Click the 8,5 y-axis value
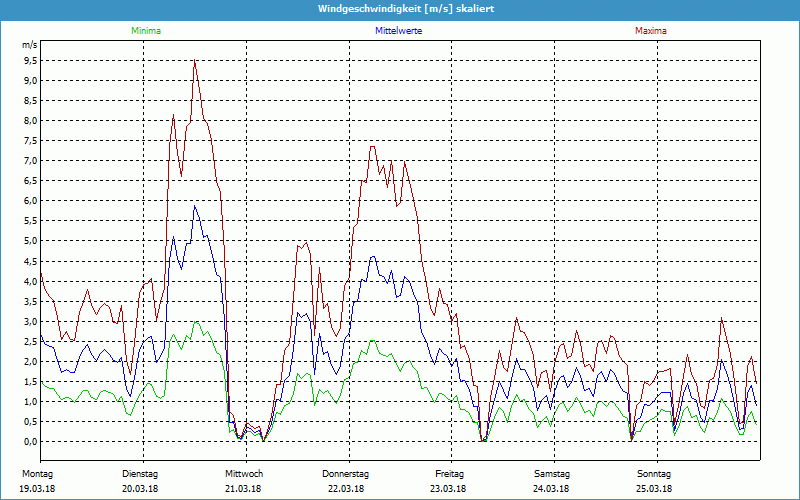This screenshot has height=500, width=800. pos(30,101)
